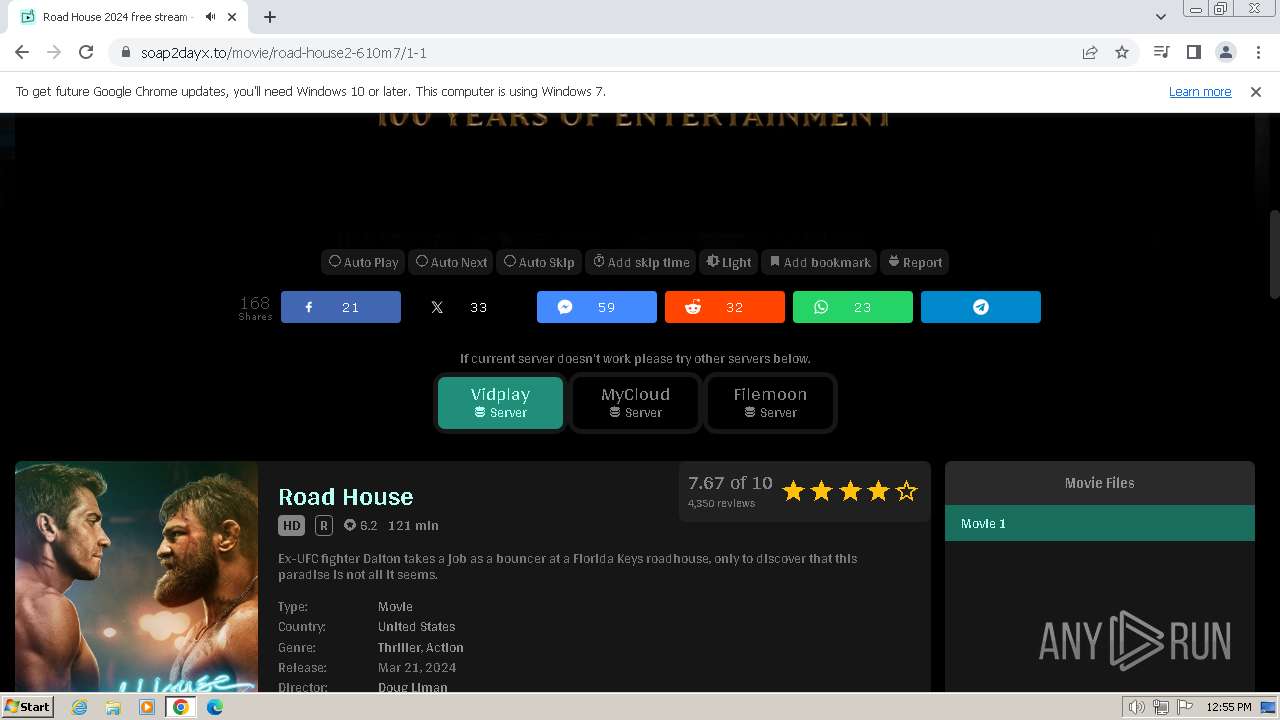This screenshot has height=720, width=1280.
Task: Click the HD quality badge
Action: click(291, 525)
